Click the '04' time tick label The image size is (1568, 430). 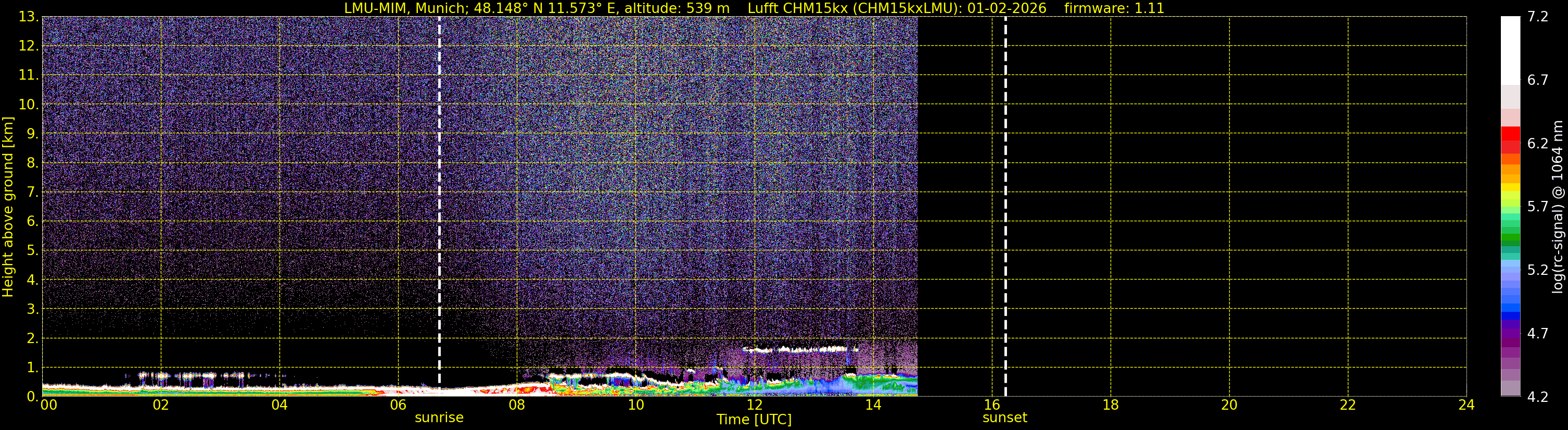tap(279, 405)
